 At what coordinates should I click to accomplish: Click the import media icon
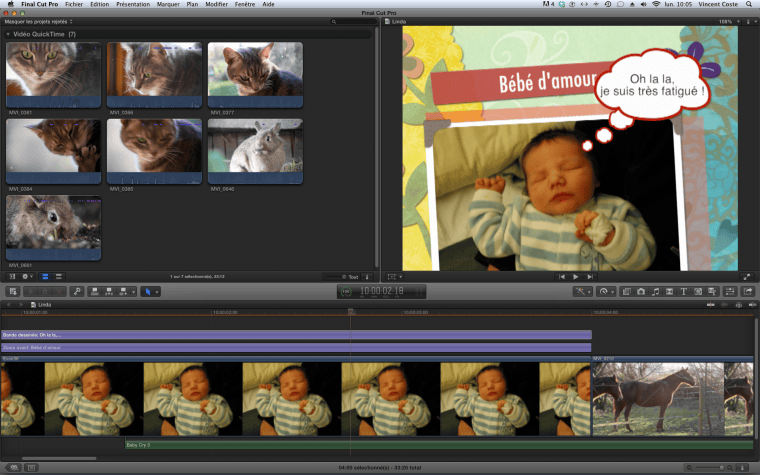click(x=12, y=291)
